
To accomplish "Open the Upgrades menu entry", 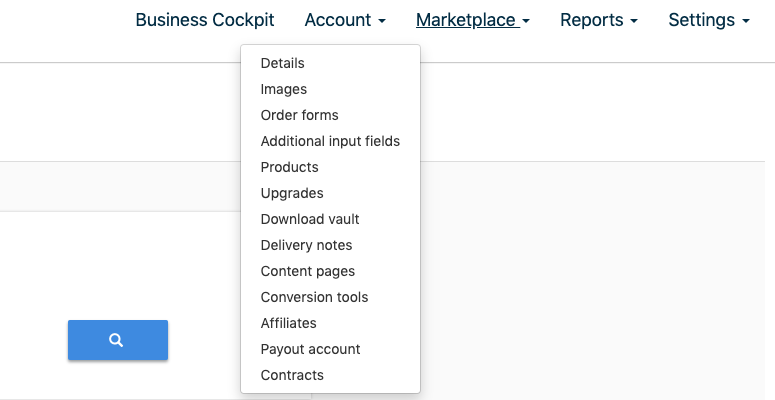I will click(x=292, y=193).
